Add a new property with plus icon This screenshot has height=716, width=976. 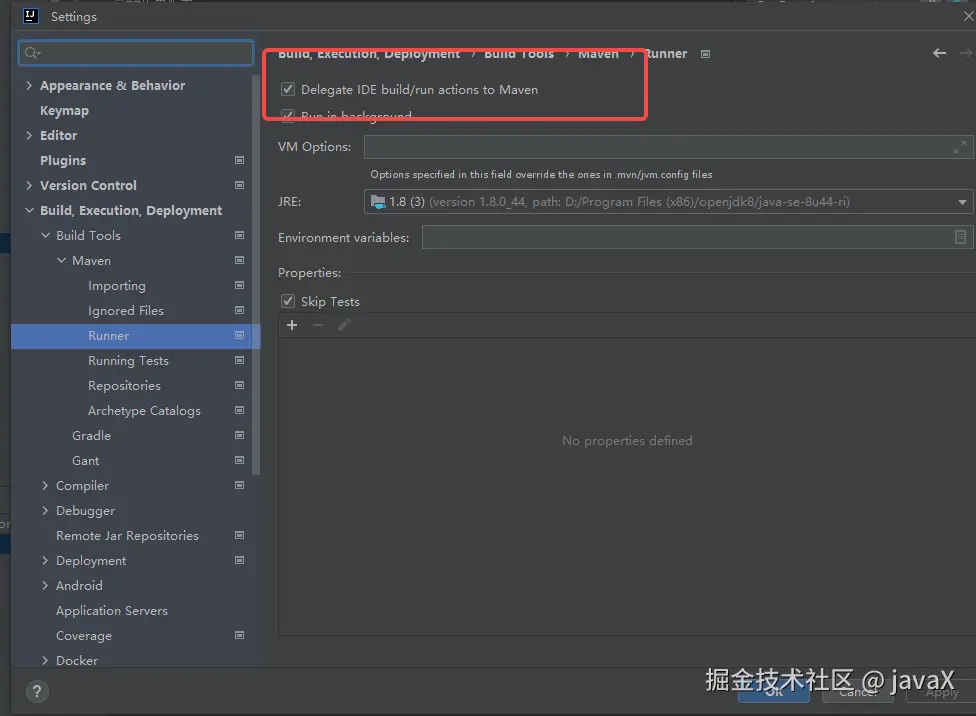(x=292, y=325)
